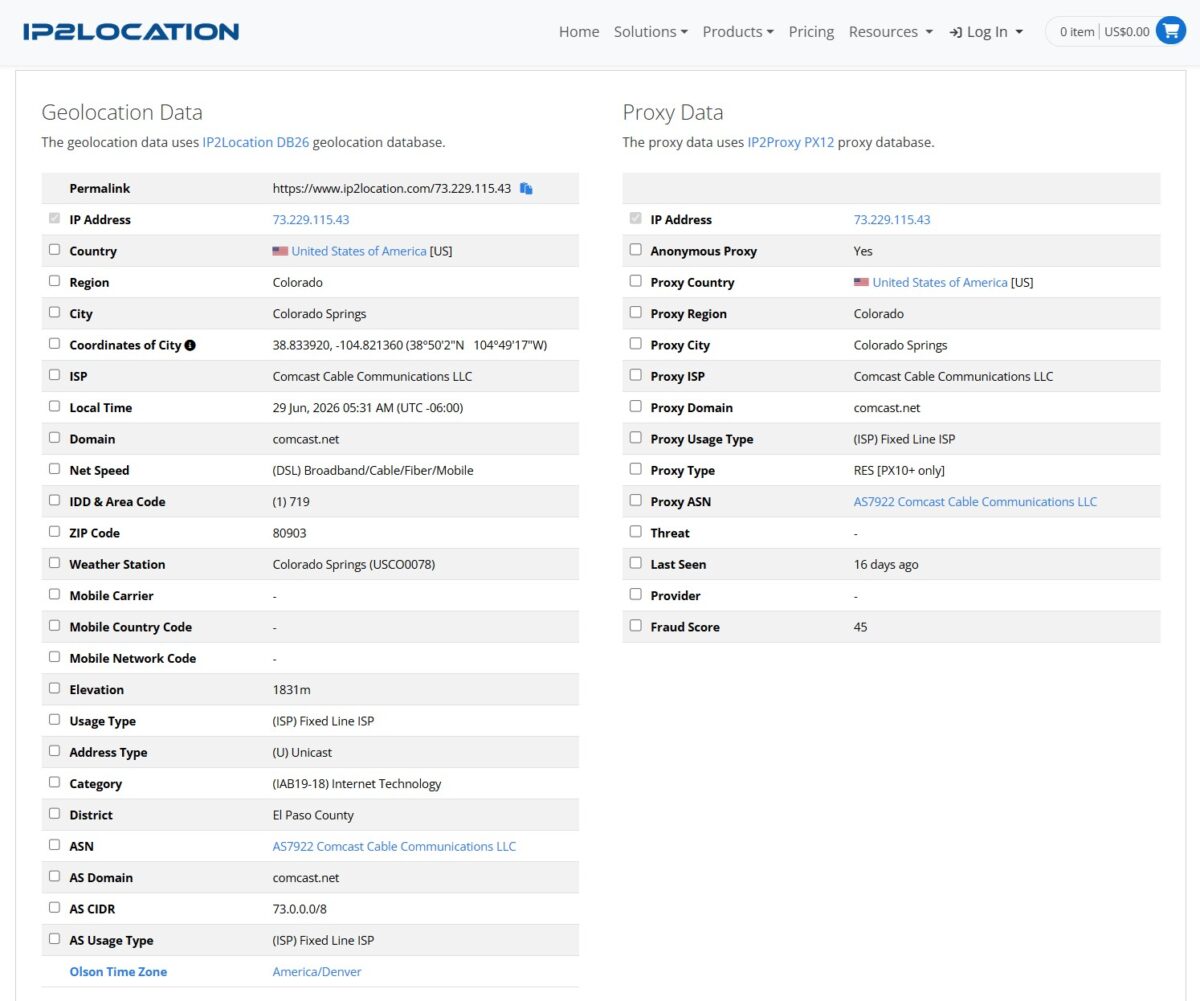
Task: Expand the Resources dropdown menu
Action: click(891, 32)
